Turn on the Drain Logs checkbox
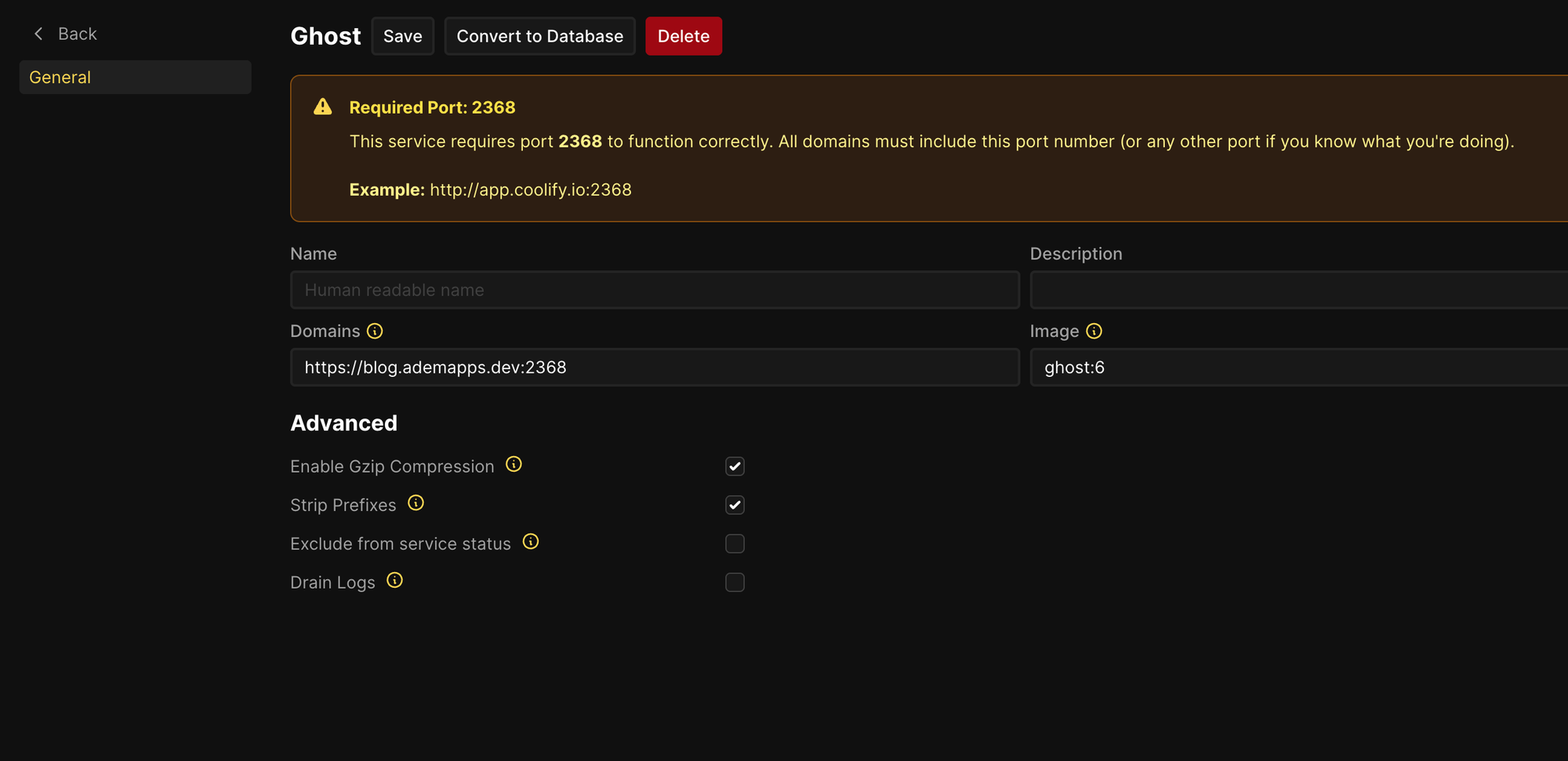The height and width of the screenshot is (761, 1568). (735, 582)
